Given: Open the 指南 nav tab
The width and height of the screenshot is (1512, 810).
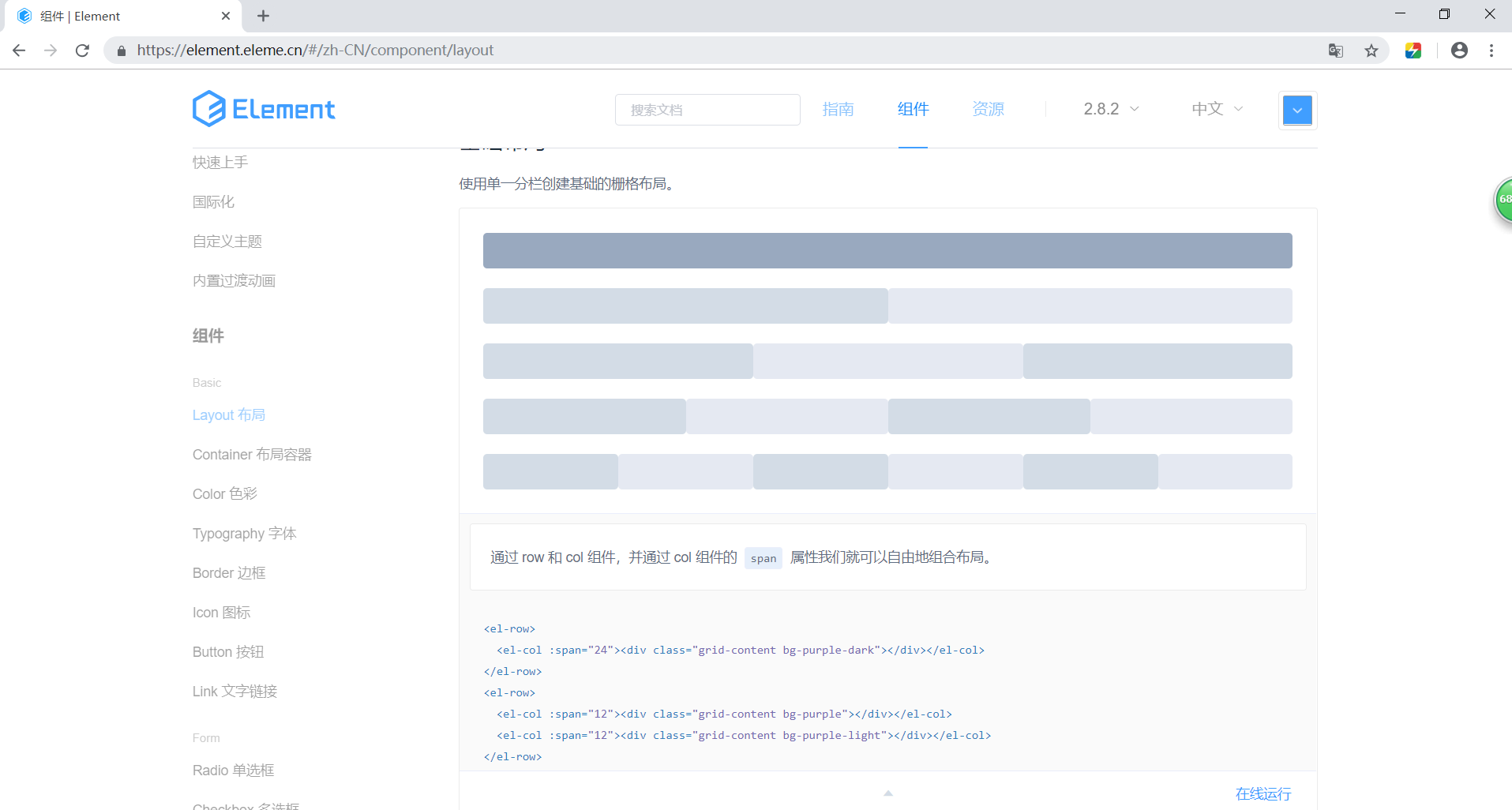Looking at the screenshot, I should [838, 109].
